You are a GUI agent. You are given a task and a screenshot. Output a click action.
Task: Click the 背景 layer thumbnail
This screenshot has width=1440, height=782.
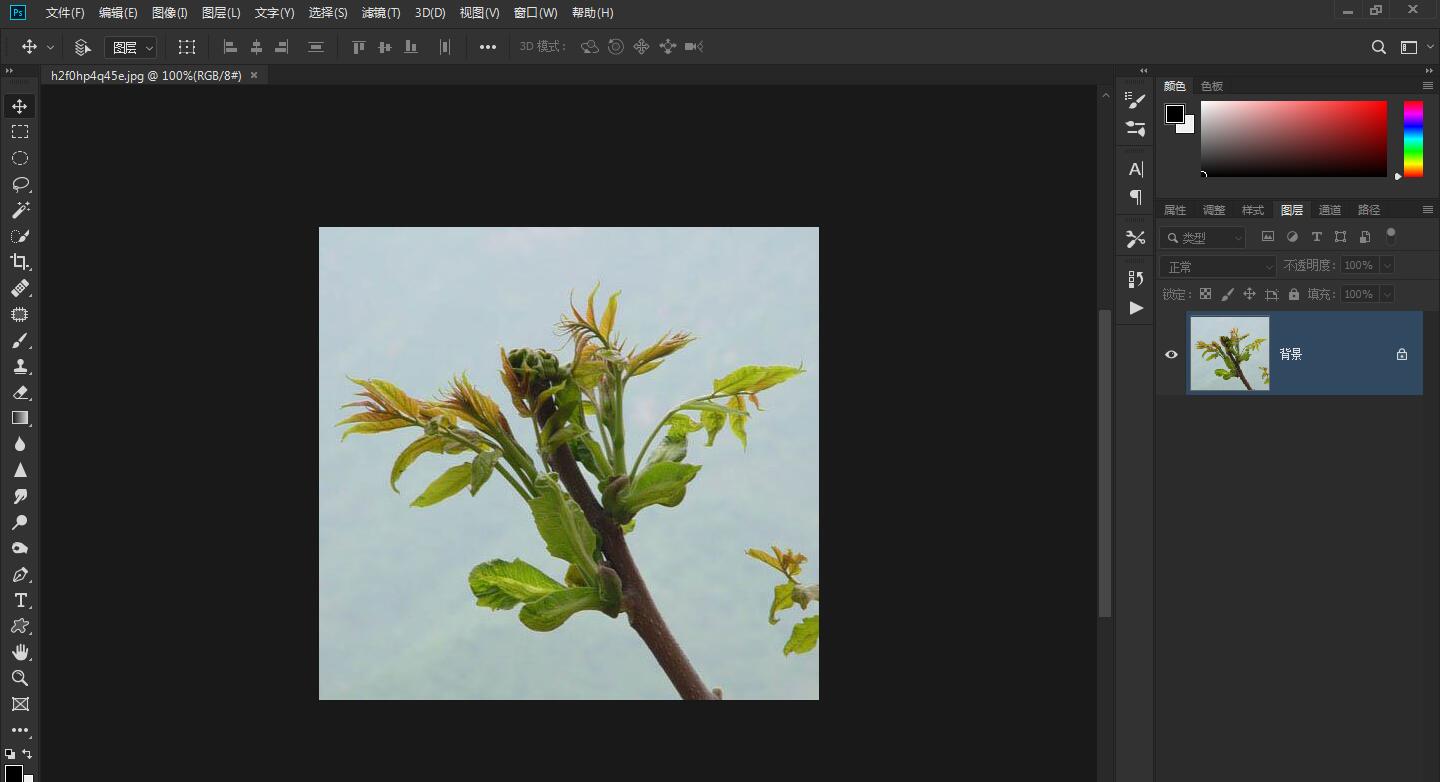pos(1229,353)
